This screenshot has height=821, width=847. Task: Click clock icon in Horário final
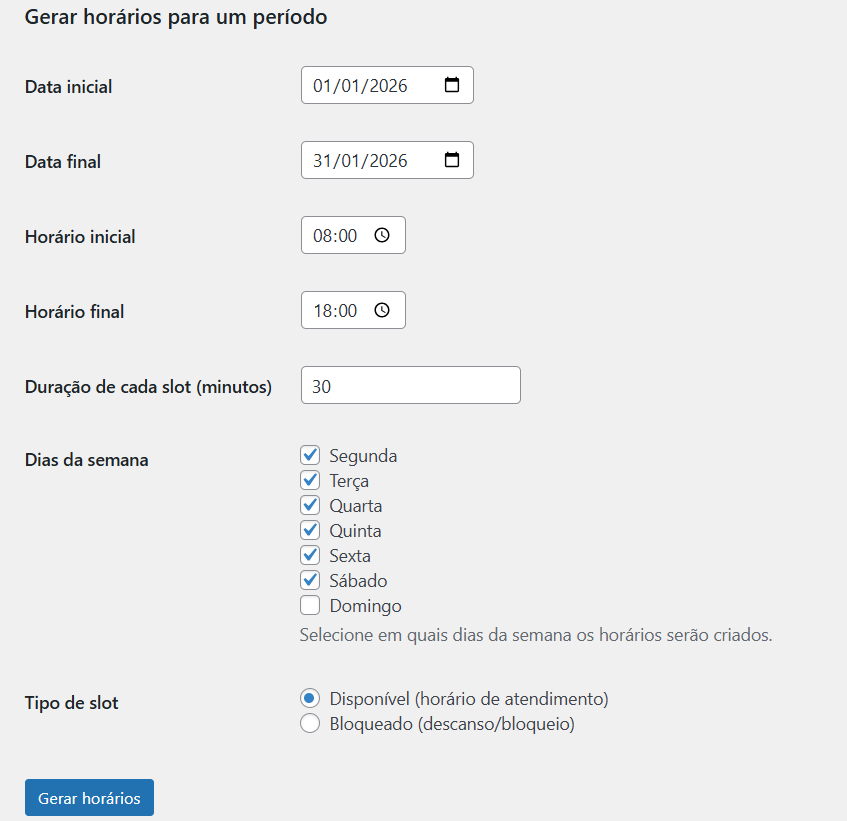coord(382,310)
